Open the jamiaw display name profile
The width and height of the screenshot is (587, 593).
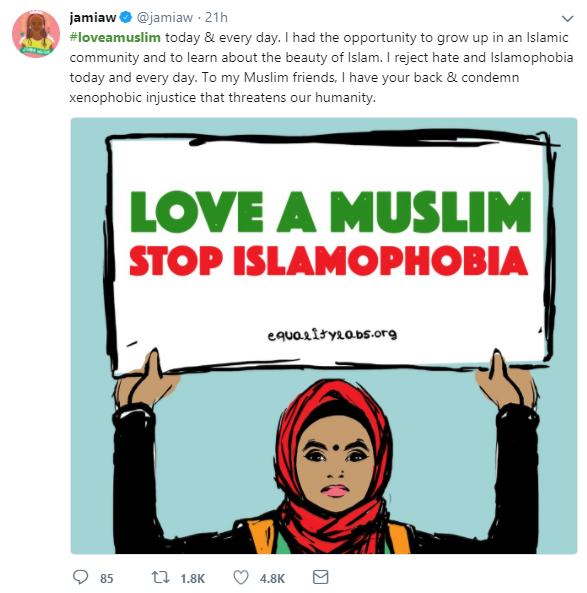(93, 17)
